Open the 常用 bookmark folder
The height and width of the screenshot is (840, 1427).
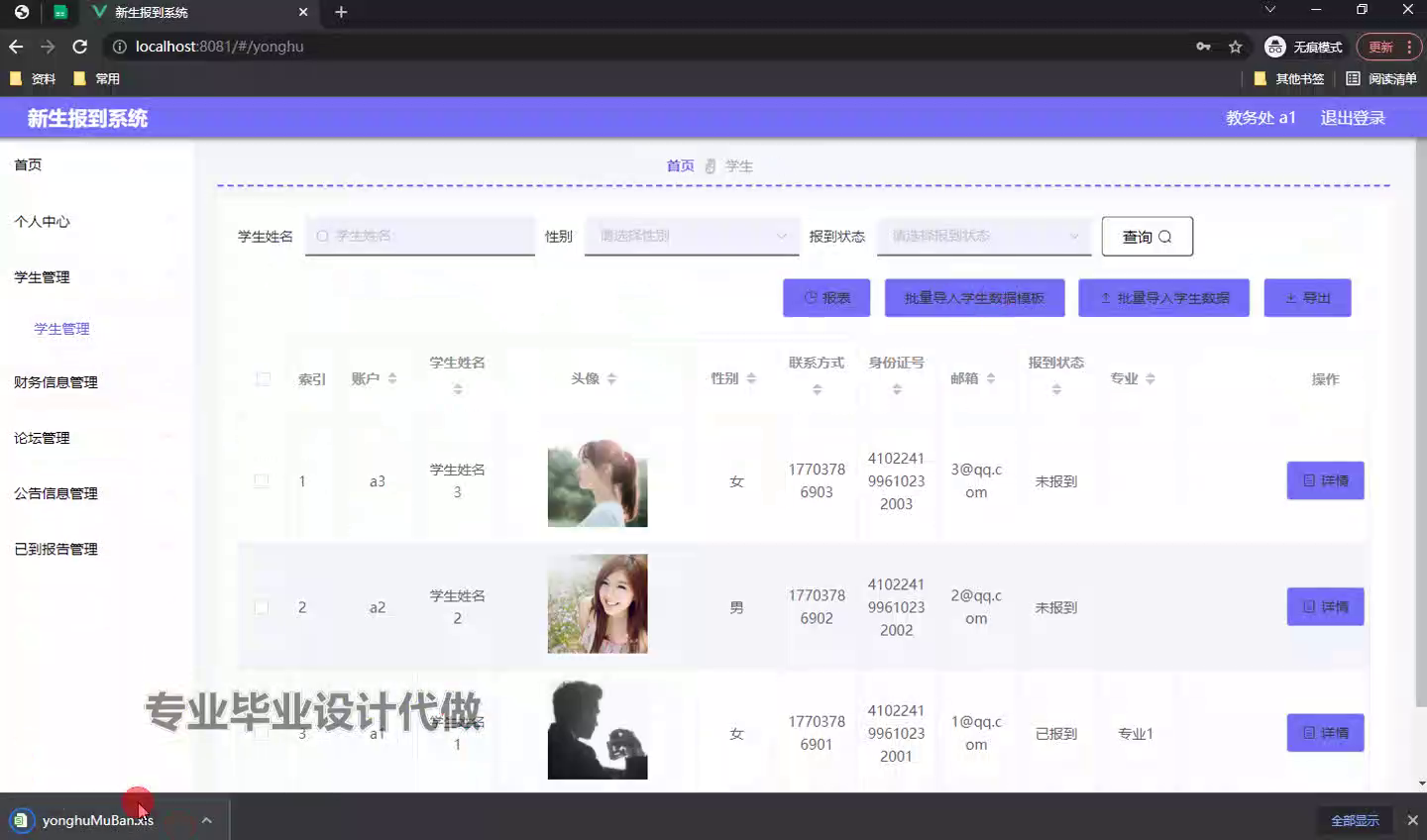(96, 78)
